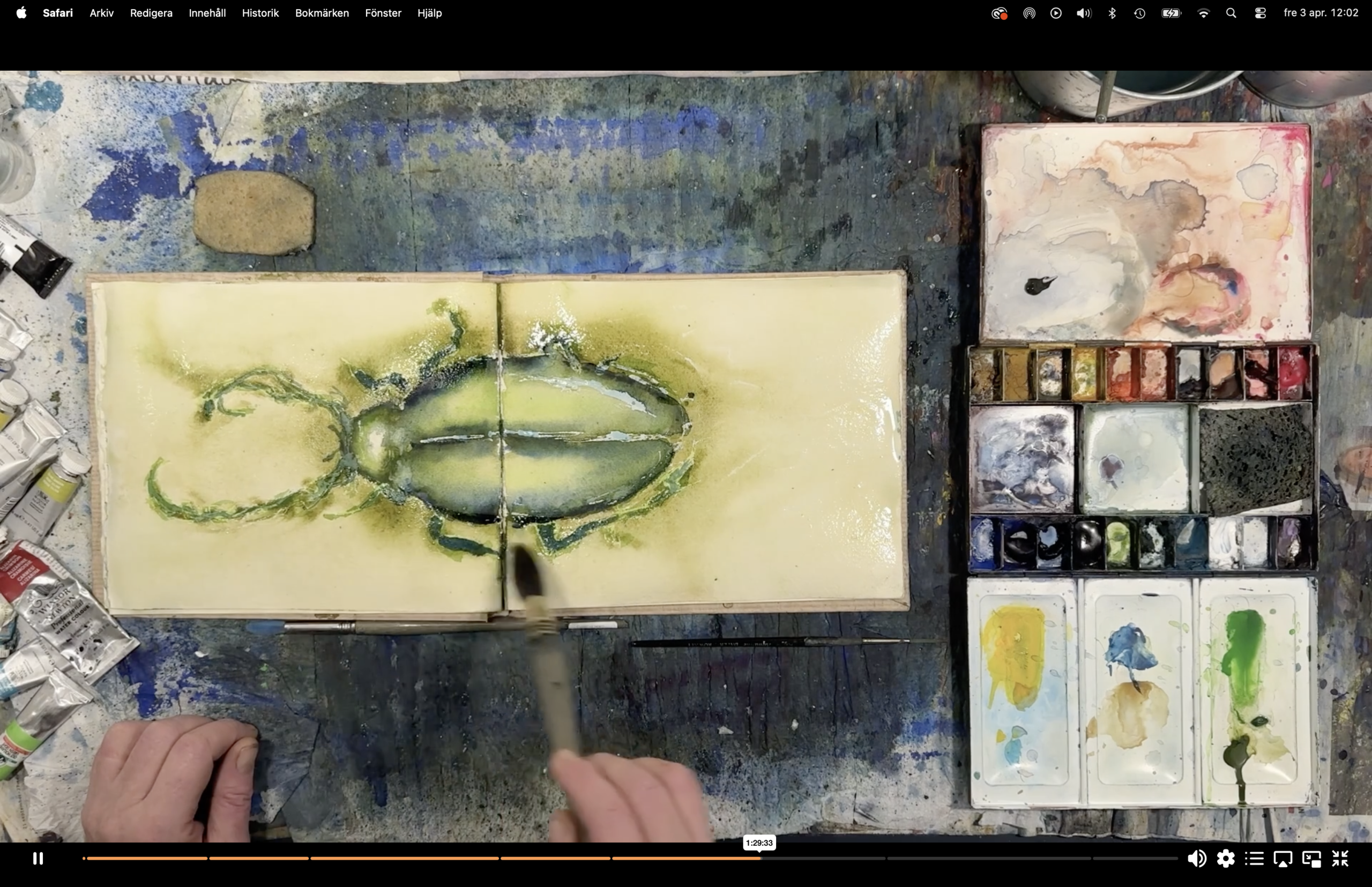Exit fullscreen video mode
Viewport: 1372px width, 887px height.
click(x=1340, y=858)
